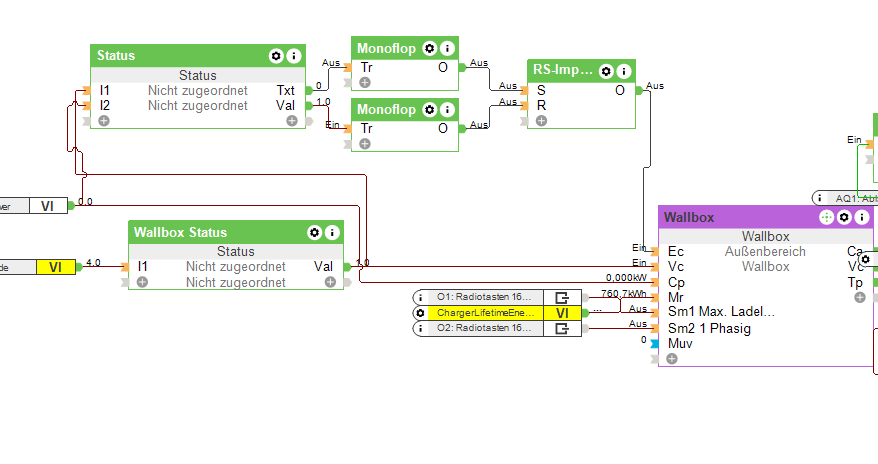878x464 pixels.
Task: Select the ChargerLifetimeEne label
Action: point(485,313)
